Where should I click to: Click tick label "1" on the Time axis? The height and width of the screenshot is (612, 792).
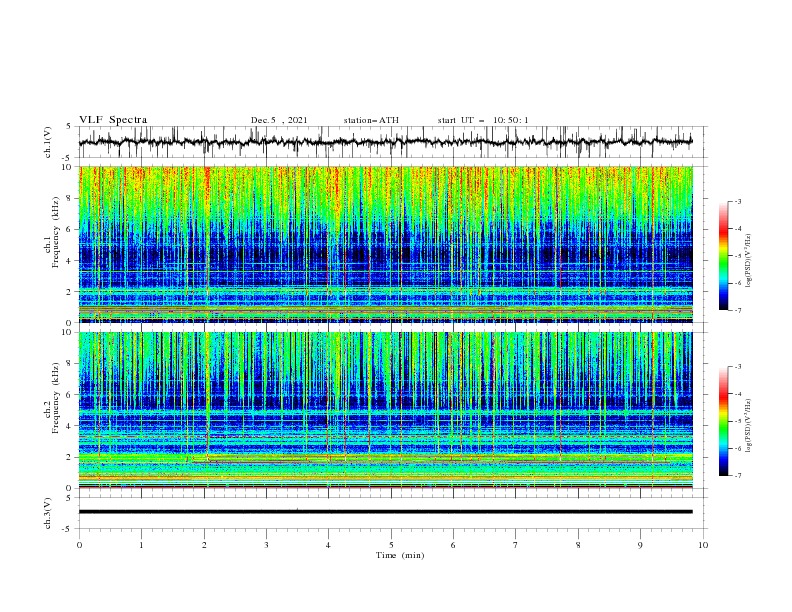(x=141, y=545)
